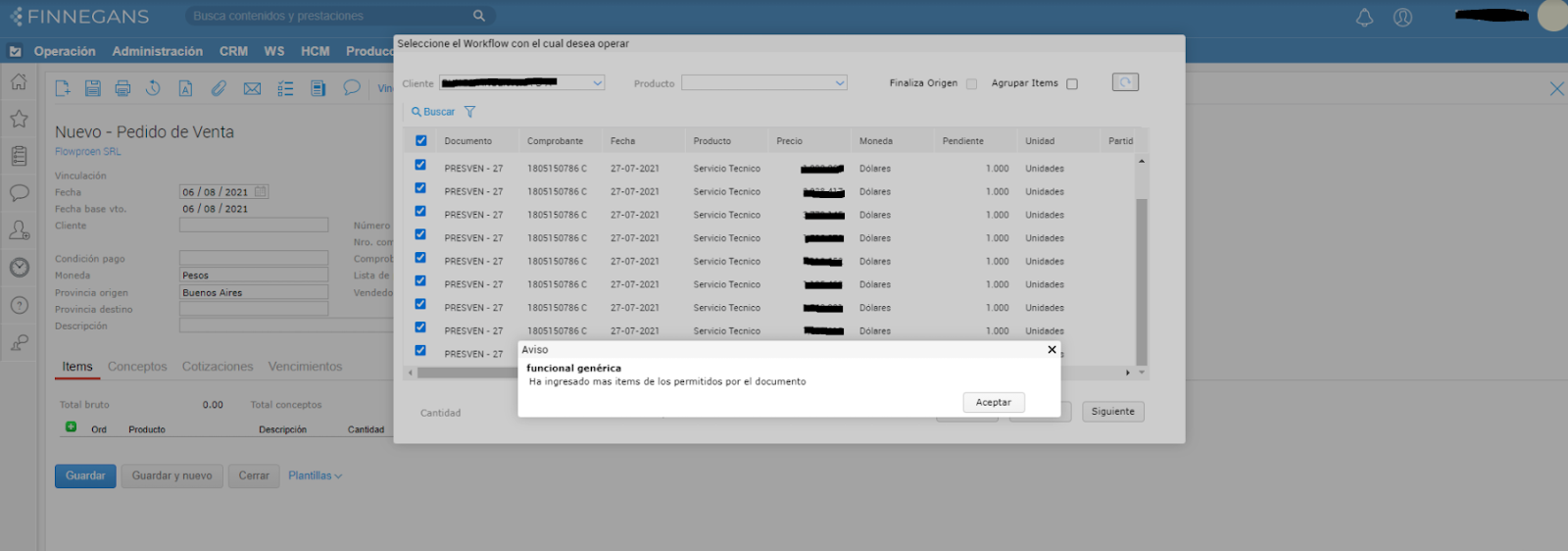This screenshot has width=1568, height=551.
Task: Click the Siguiente button
Action: [x=1112, y=412]
